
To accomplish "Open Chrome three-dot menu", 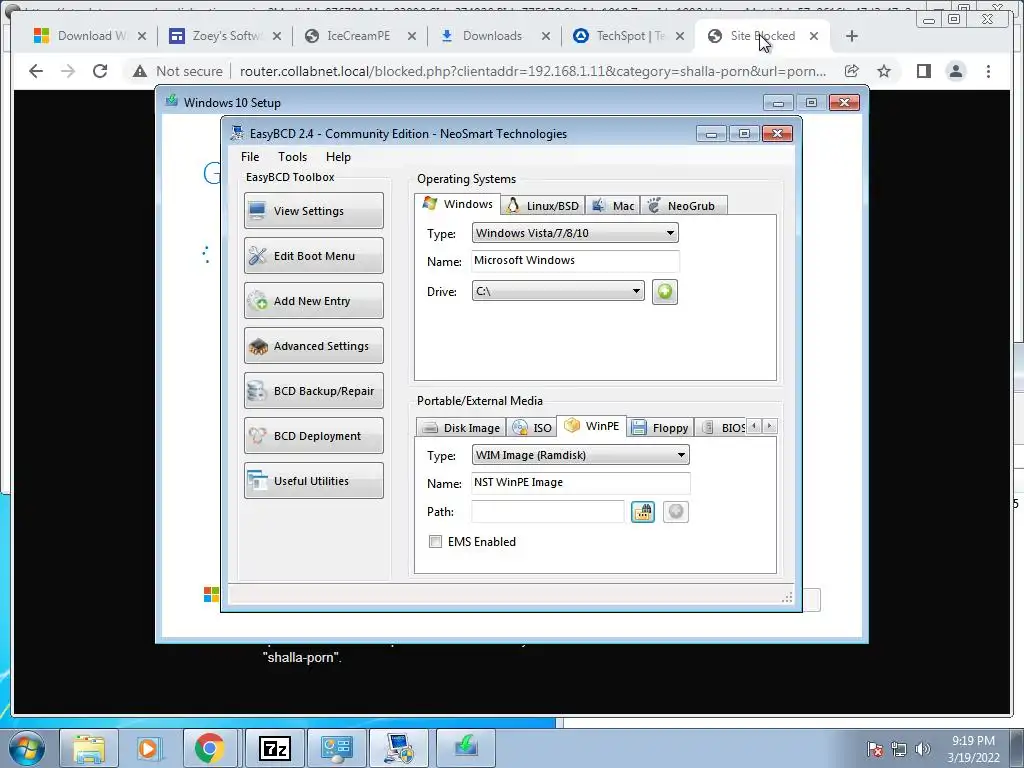I will 988,71.
